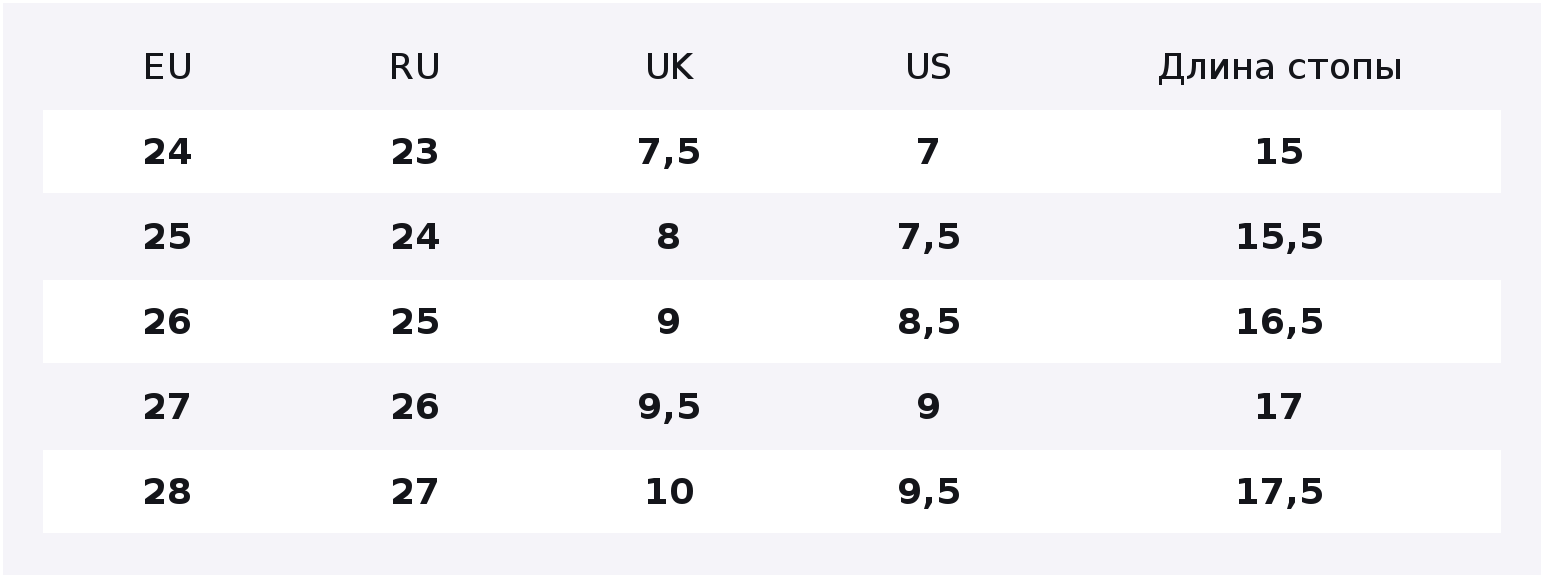1544x578 pixels.
Task: Click RU size 23 cell
Action: (414, 152)
